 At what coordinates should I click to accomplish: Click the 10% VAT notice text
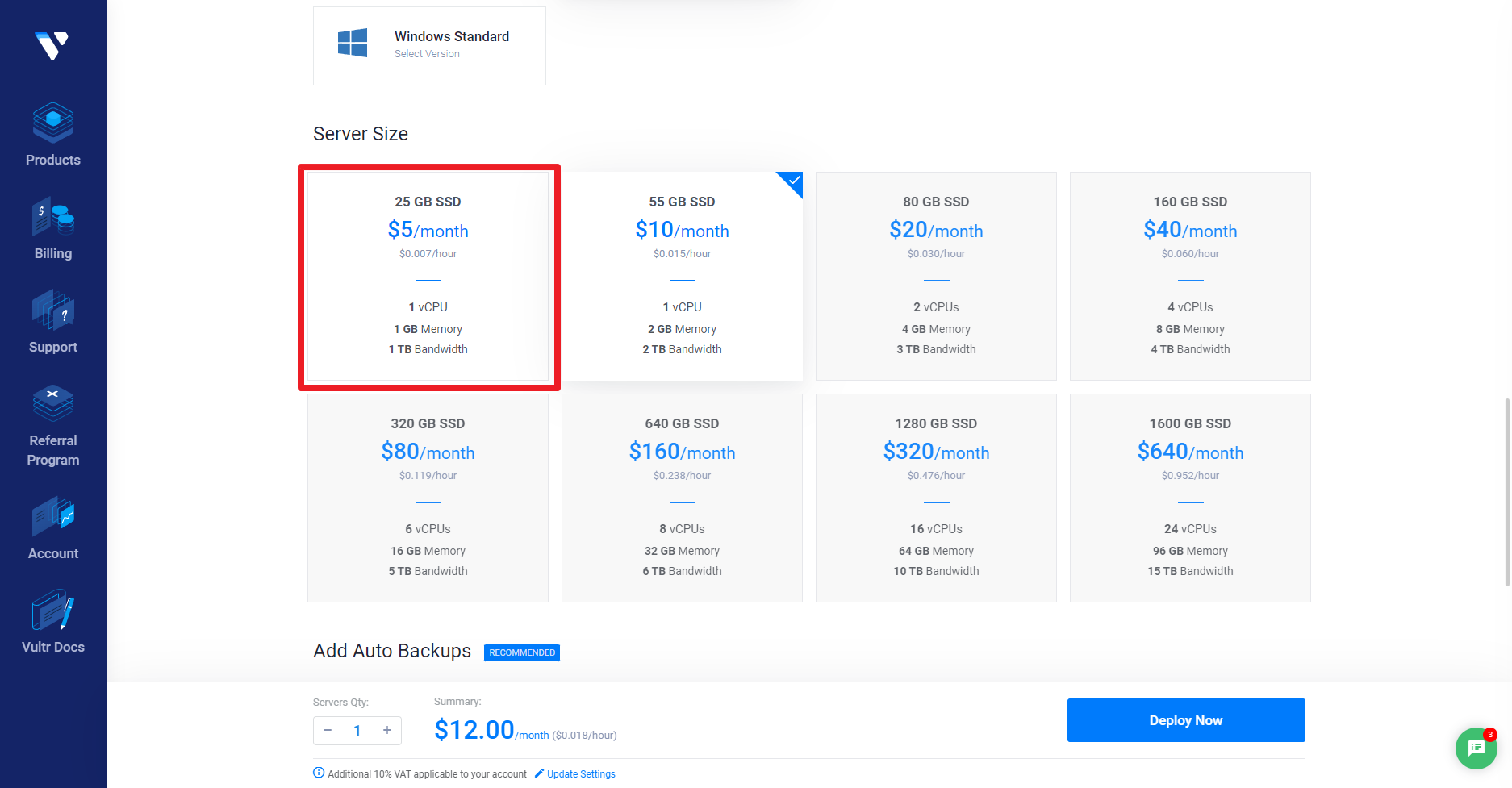pos(427,773)
